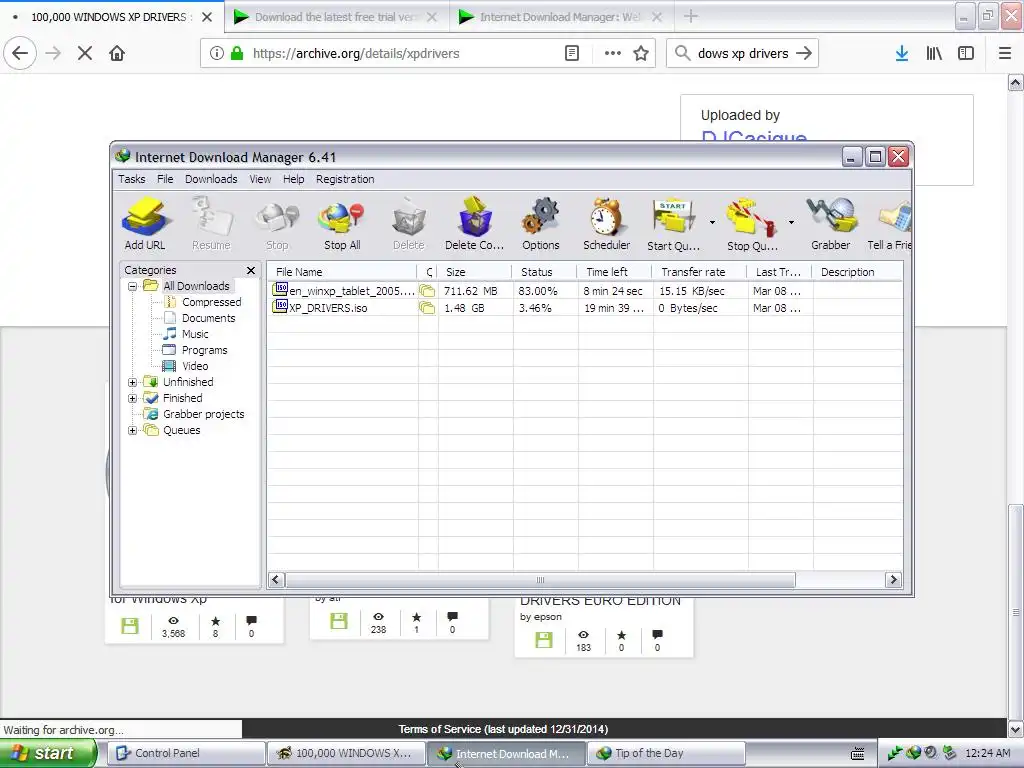The height and width of the screenshot is (768, 1024).
Task: Switch to Control Panel in the taskbar
Action: (x=185, y=753)
